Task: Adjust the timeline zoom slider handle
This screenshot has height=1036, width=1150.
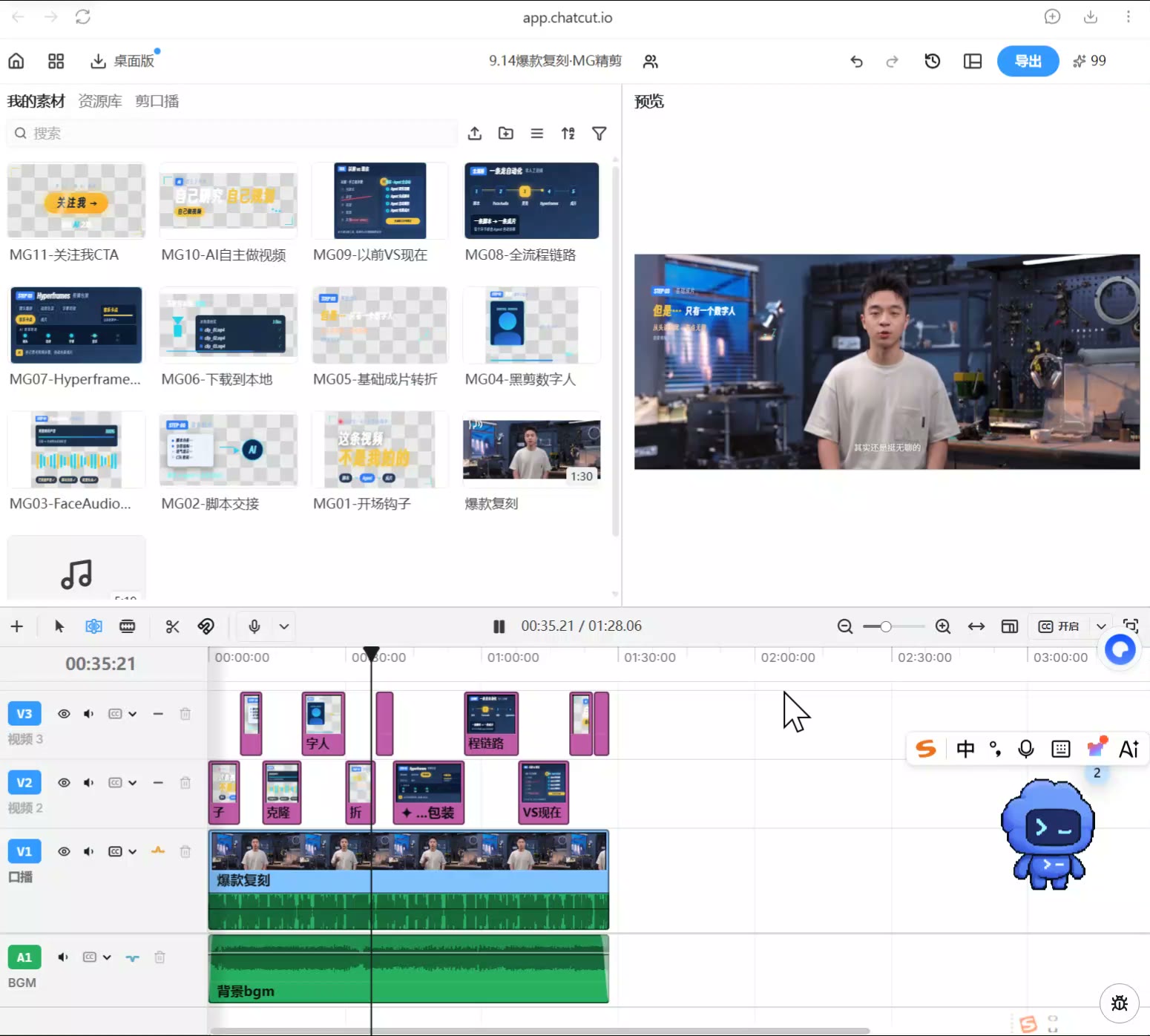Action: 885,626
